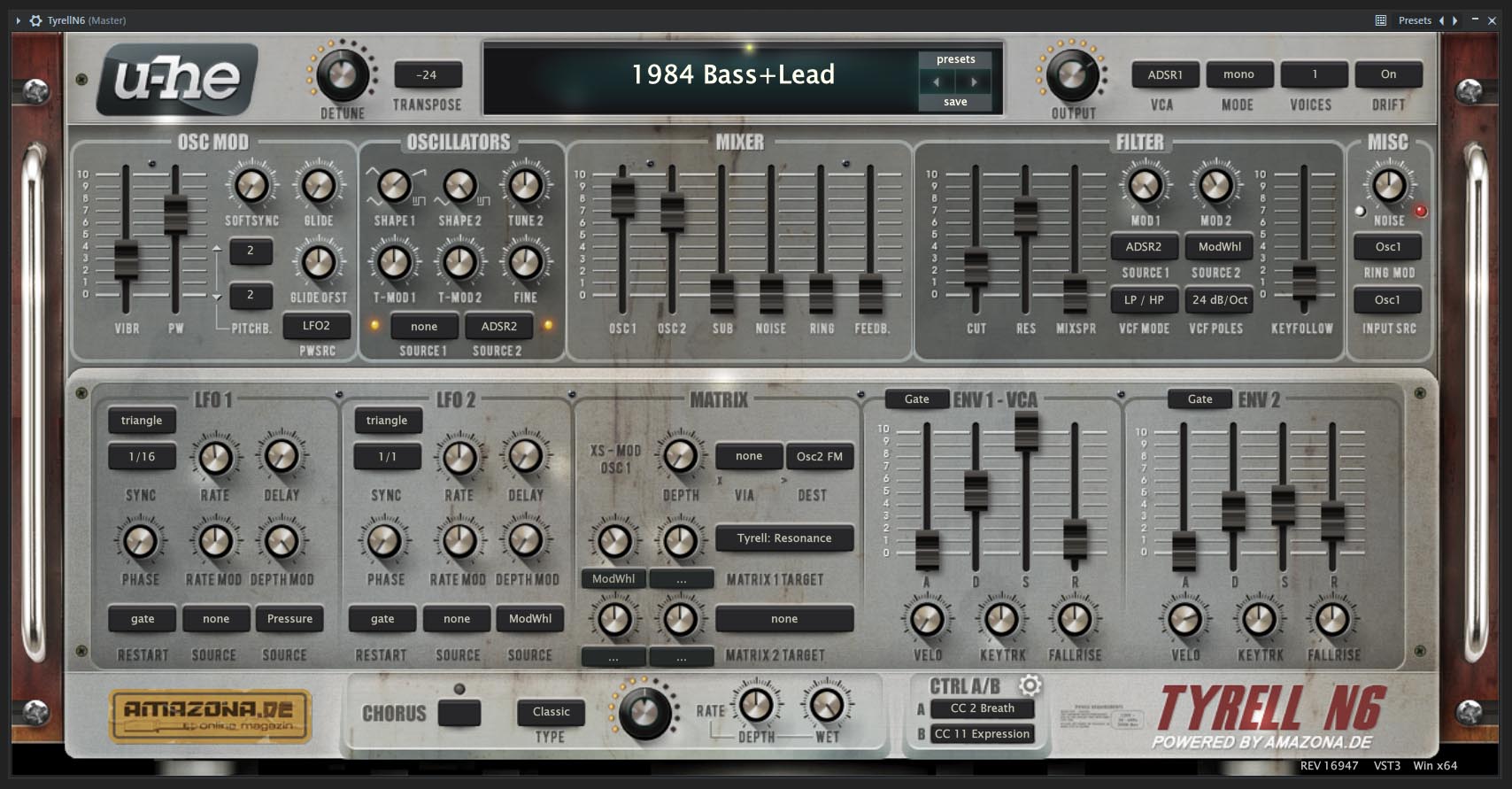This screenshot has height=789, width=1512.
Task: Toggle ENV 2 Gate trigger button
Action: coord(1200,399)
